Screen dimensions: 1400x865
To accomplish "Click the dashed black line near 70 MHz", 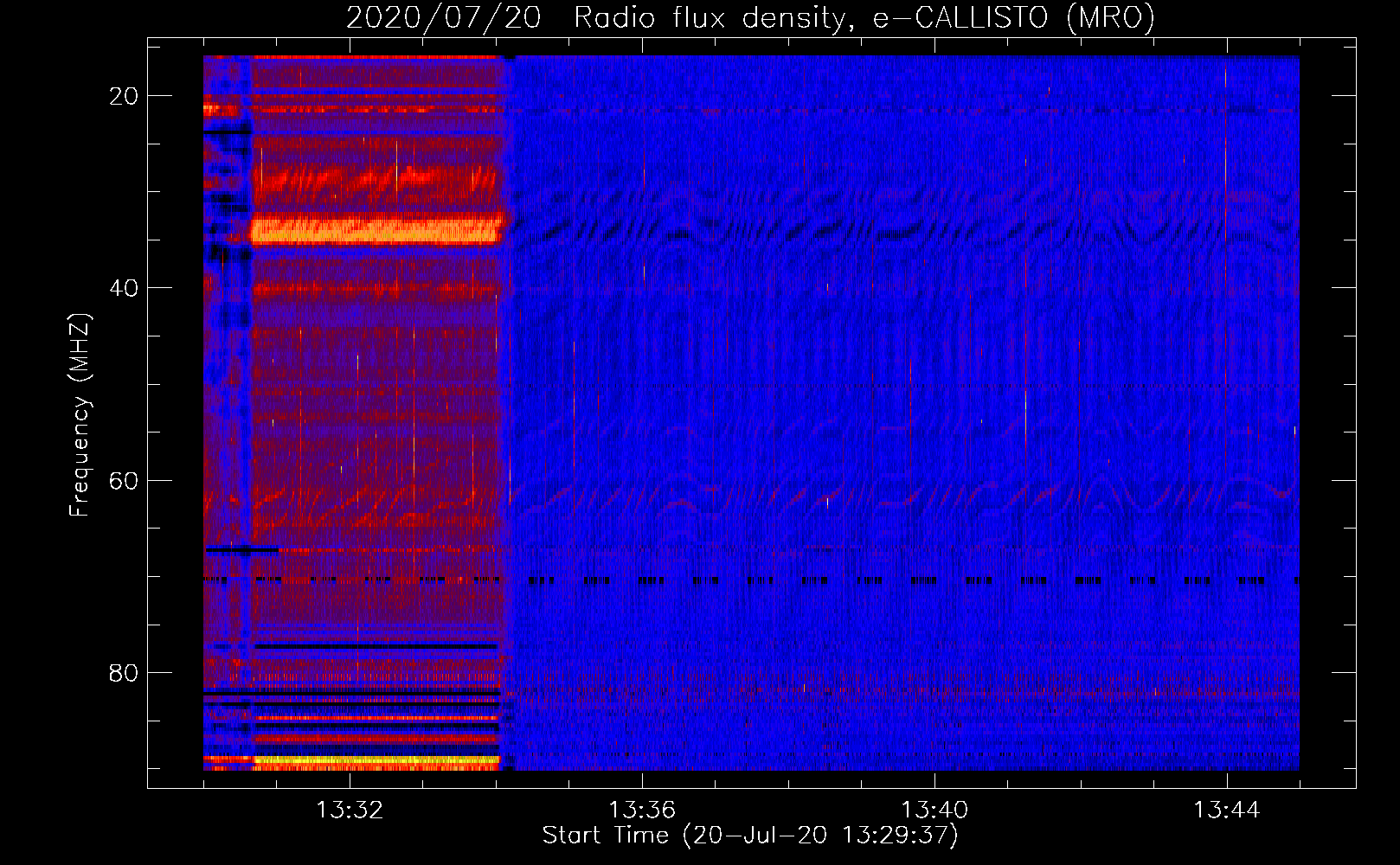I will point(751,581).
